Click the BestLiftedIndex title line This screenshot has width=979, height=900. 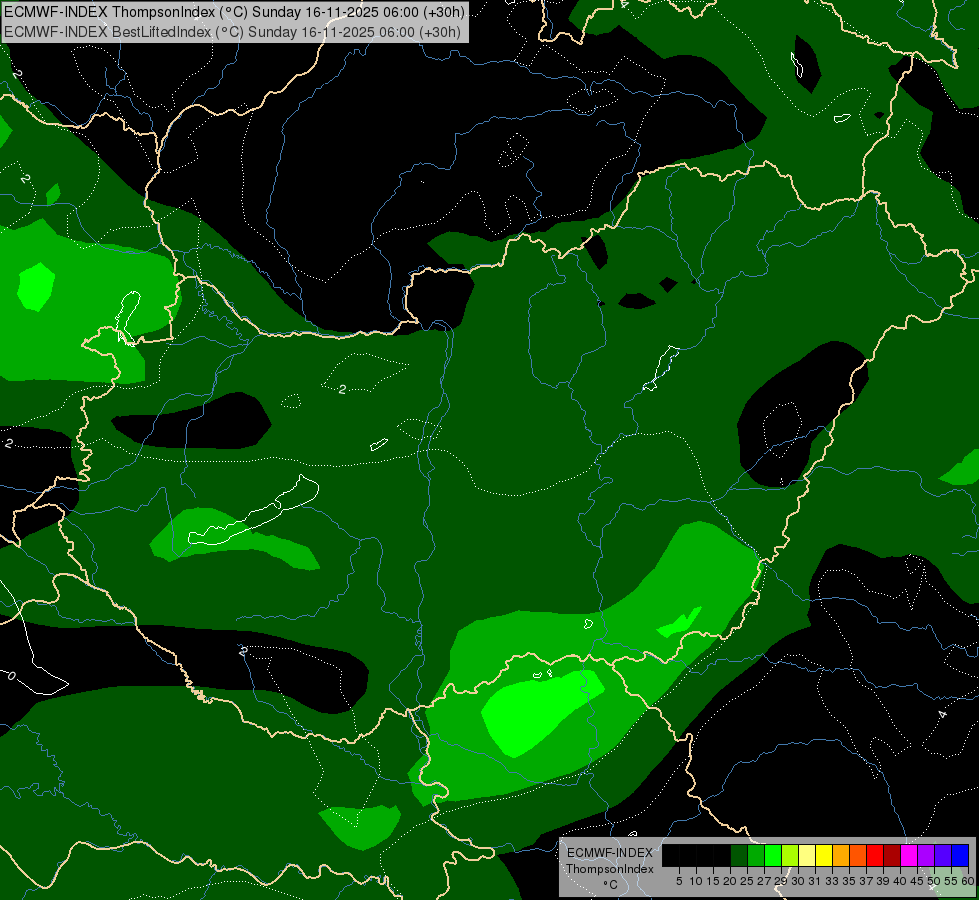tap(232, 32)
